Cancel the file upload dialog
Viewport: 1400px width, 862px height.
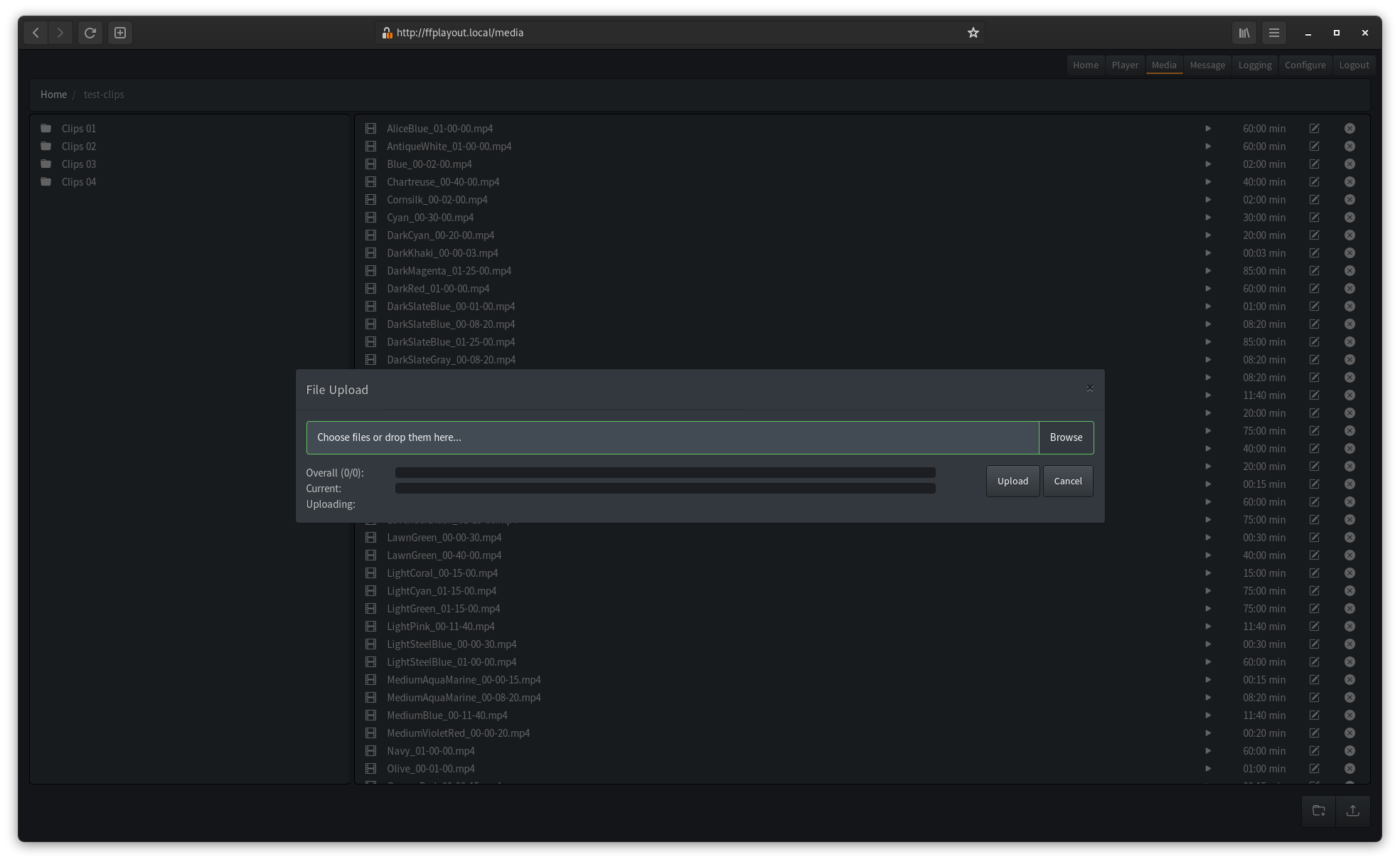point(1067,481)
